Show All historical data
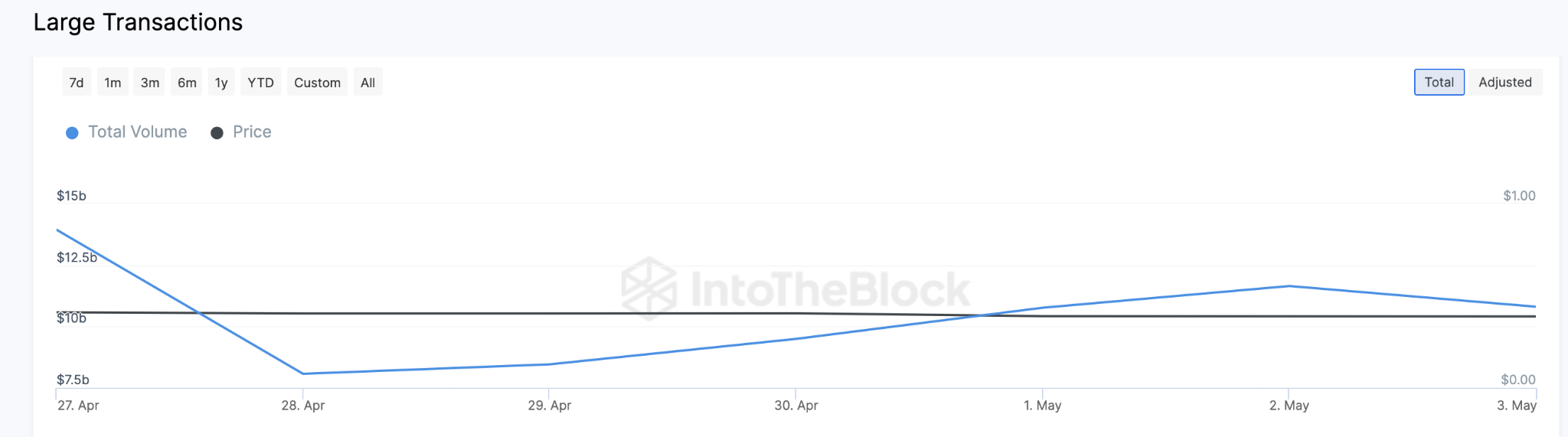The image size is (1568, 437). tap(367, 83)
